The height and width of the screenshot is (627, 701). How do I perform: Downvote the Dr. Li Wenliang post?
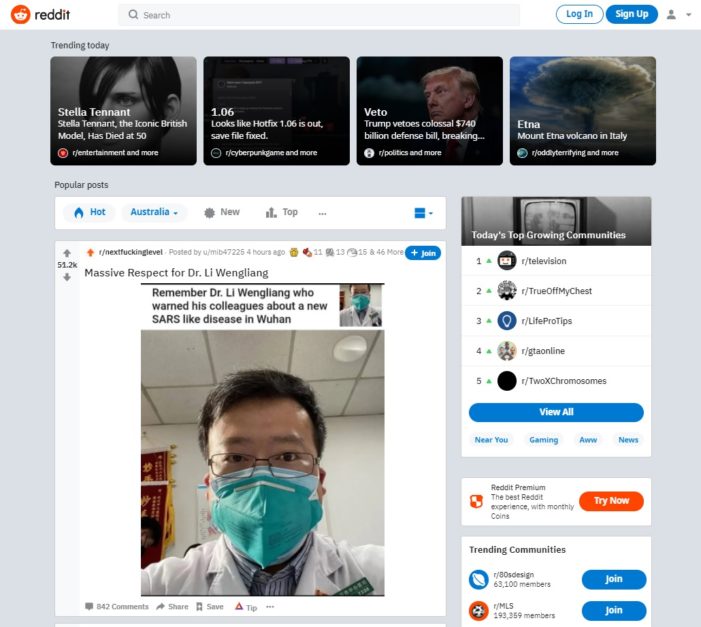(x=67, y=277)
